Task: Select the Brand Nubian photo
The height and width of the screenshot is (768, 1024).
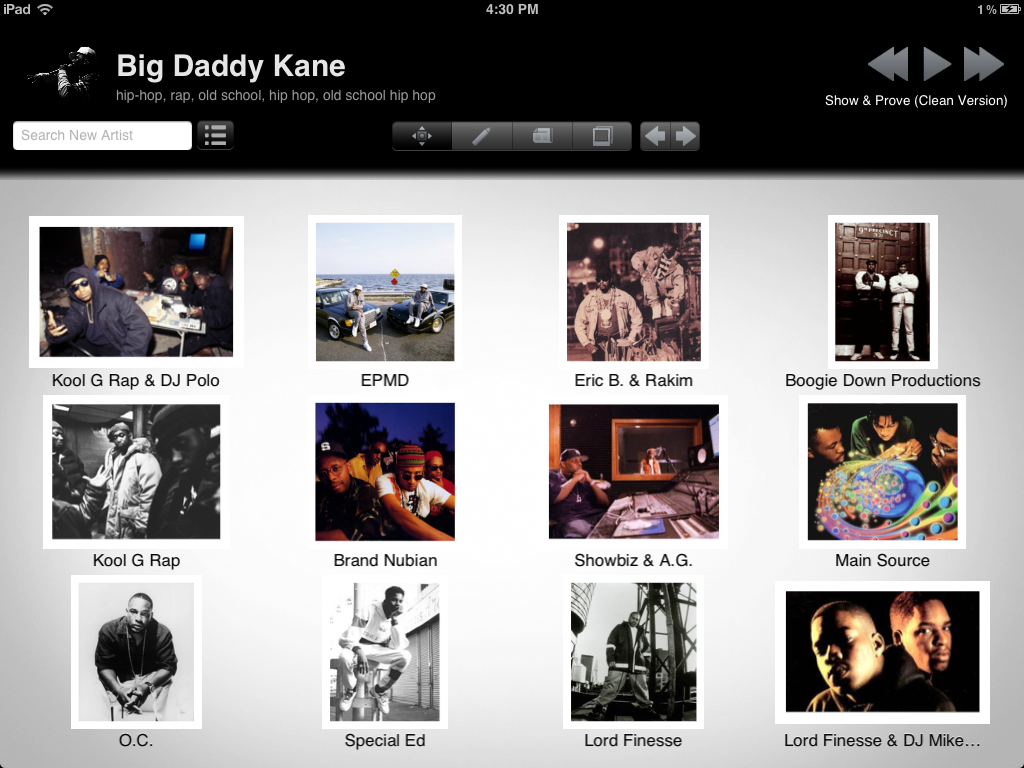Action: point(385,472)
